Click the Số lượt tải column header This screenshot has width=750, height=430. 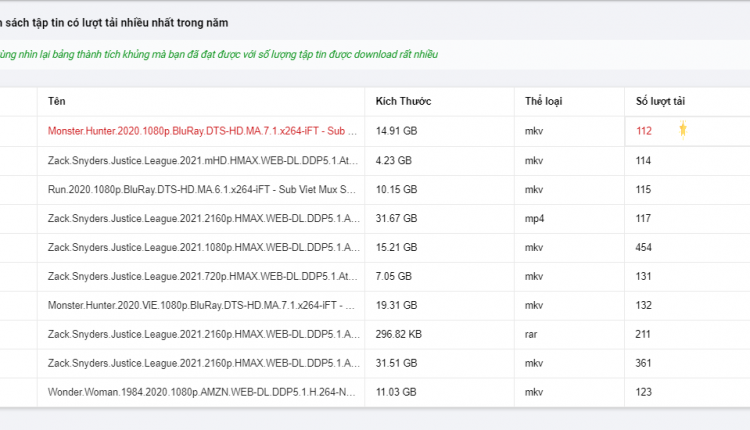[660, 101]
